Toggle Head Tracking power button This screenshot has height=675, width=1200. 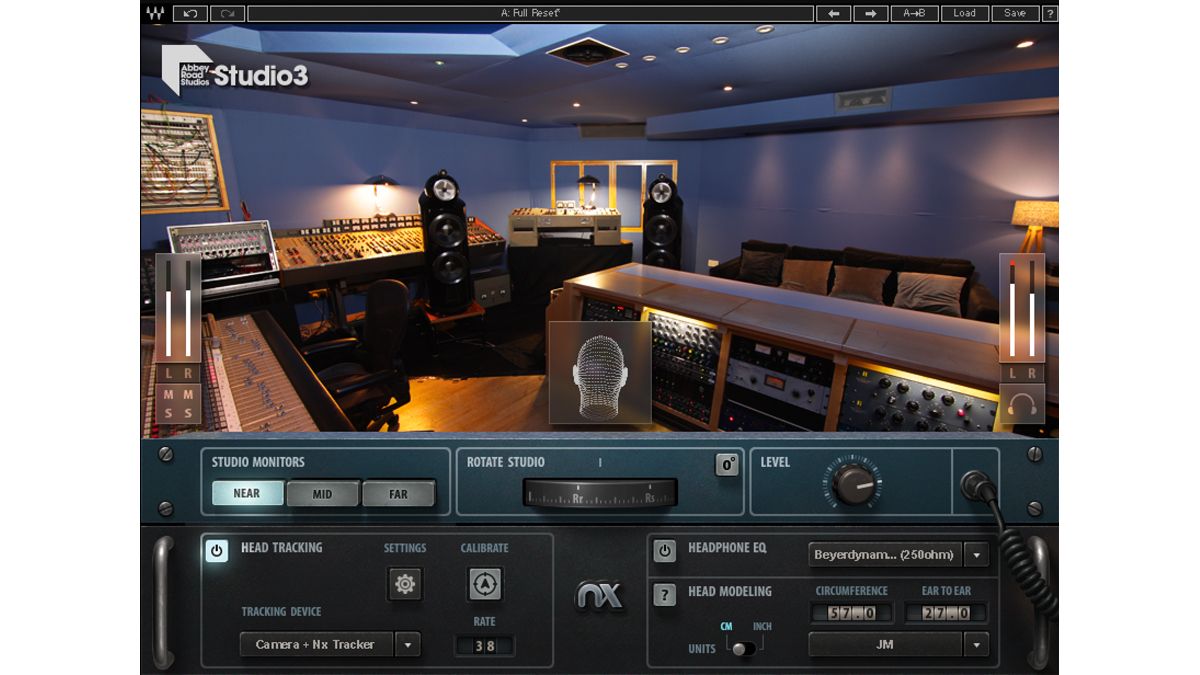pos(217,550)
